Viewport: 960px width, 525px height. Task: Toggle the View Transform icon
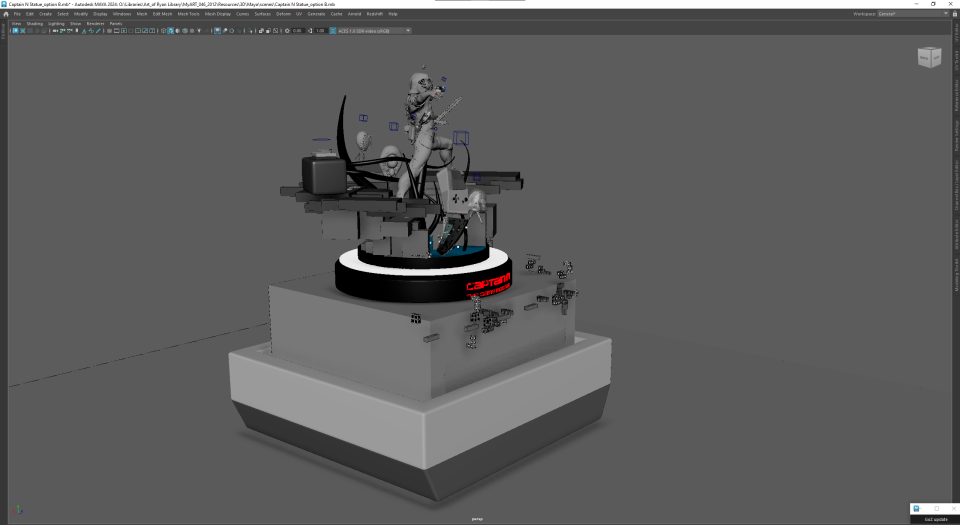click(x=332, y=31)
